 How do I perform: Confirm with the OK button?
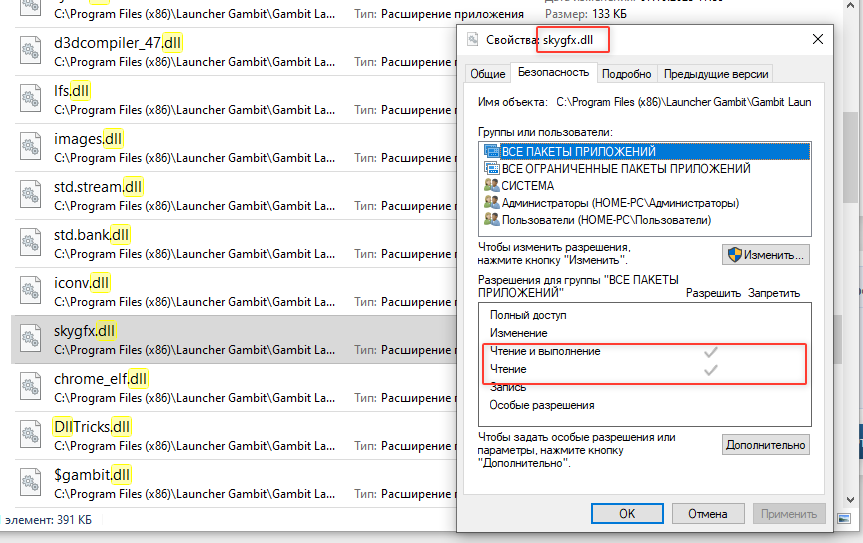pyautogui.click(x=627, y=513)
